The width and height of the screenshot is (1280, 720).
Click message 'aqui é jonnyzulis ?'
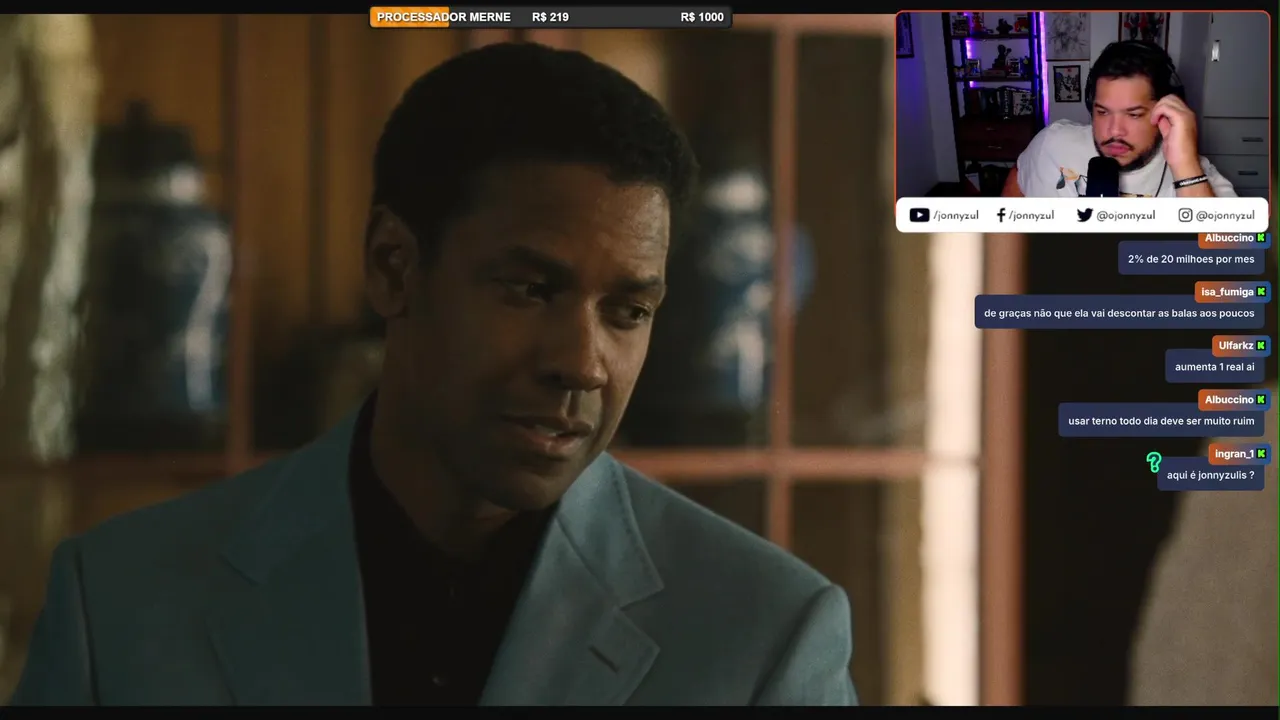point(1210,475)
